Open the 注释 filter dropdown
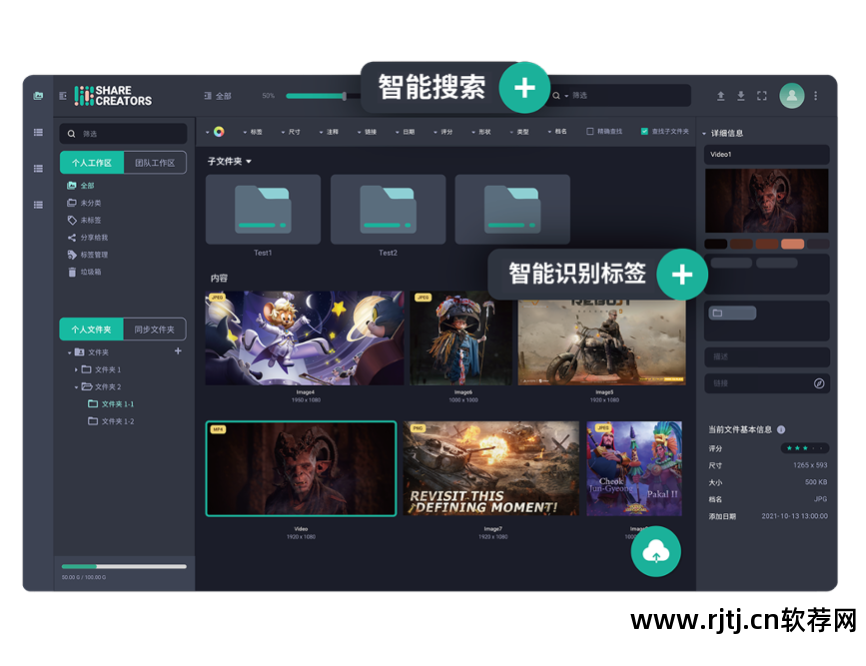866x666 pixels. (329, 132)
